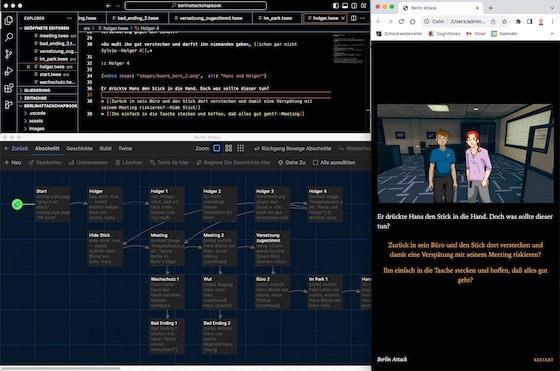Check Alle auswählen in Twine
The height and width of the screenshot is (371, 560).
coord(334,162)
